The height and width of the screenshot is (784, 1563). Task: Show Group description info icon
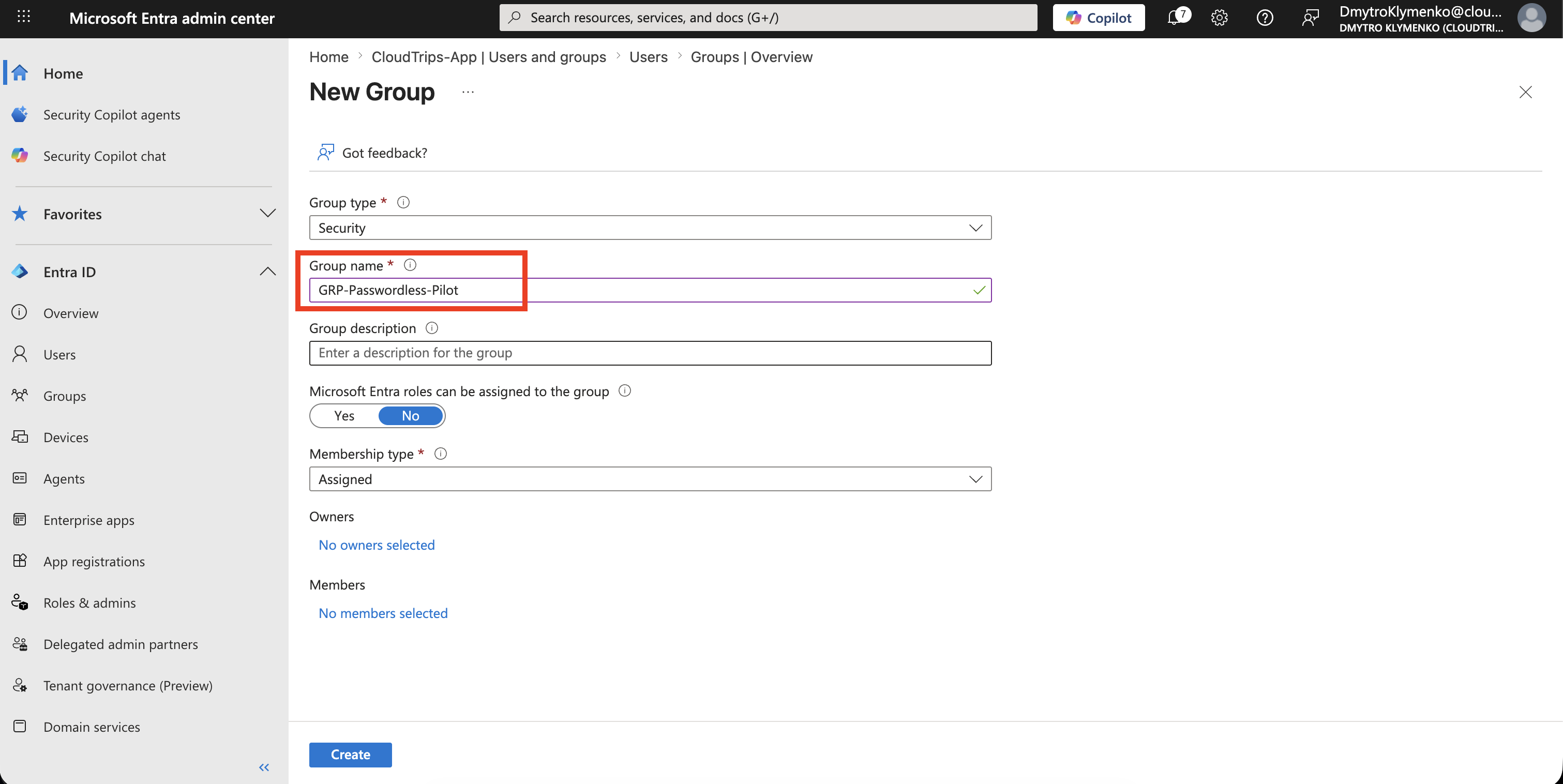[431, 328]
